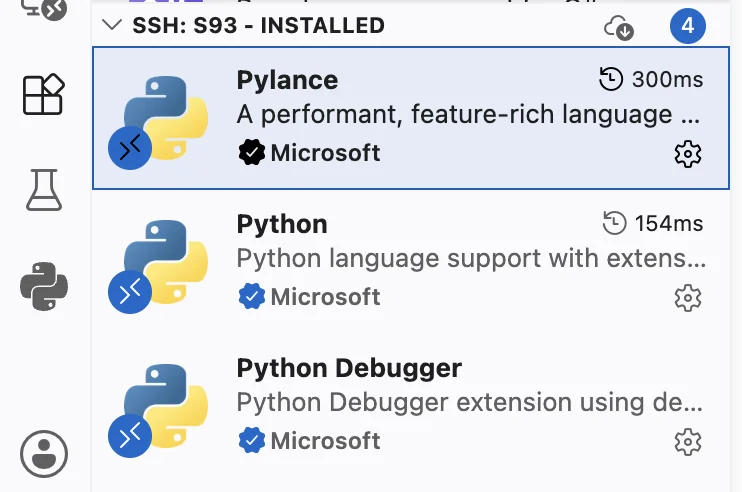The image size is (742, 492).
Task: Collapse the SSH: S93 - INSTALLED section
Action: [x=112, y=25]
